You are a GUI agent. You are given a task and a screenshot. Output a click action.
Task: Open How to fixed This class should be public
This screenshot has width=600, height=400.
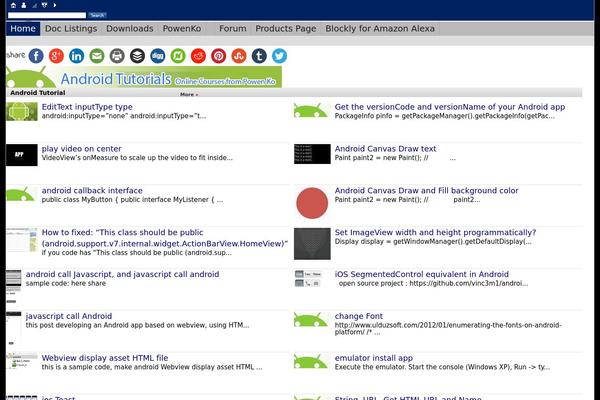tap(165, 238)
